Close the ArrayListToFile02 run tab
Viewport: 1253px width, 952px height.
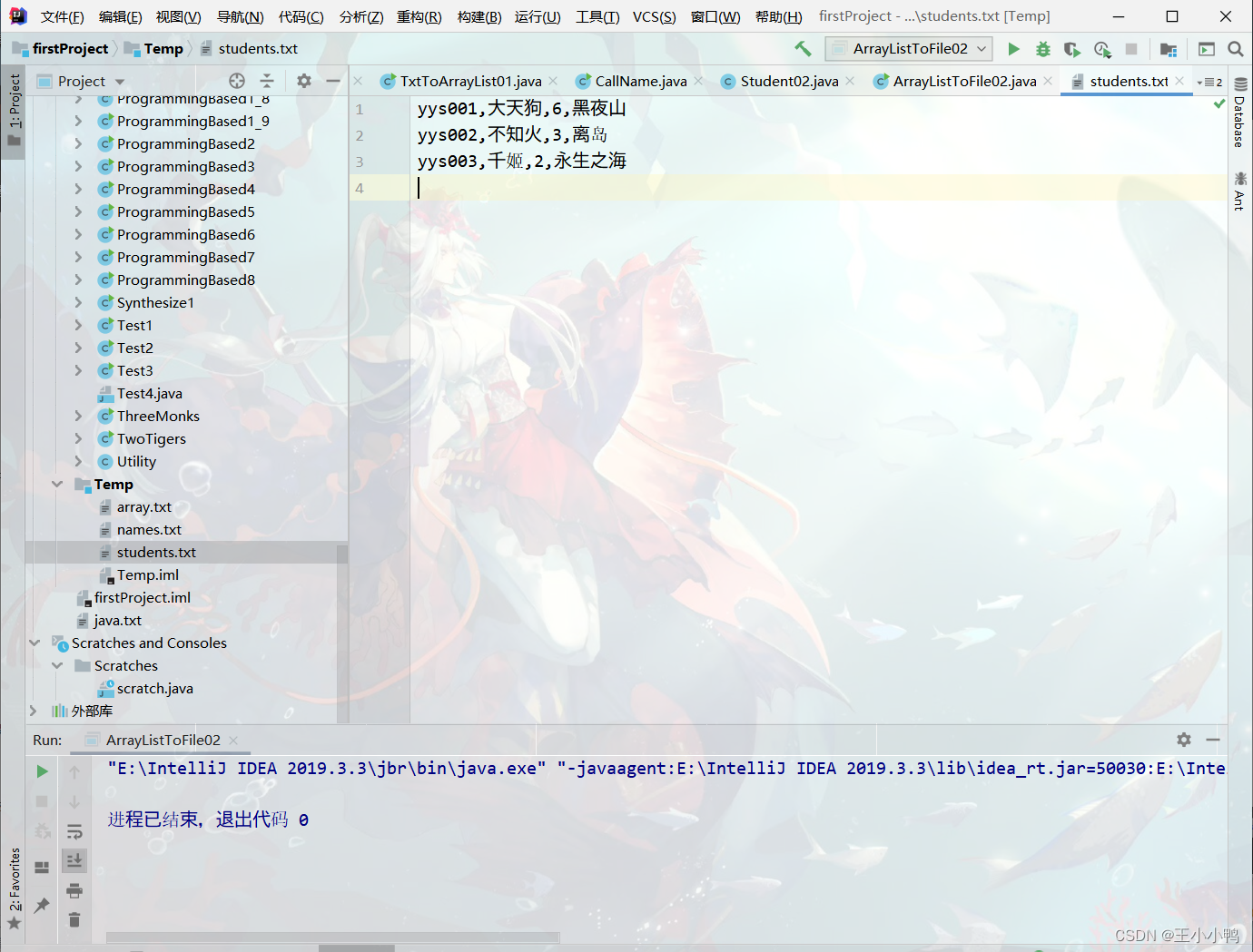232,740
